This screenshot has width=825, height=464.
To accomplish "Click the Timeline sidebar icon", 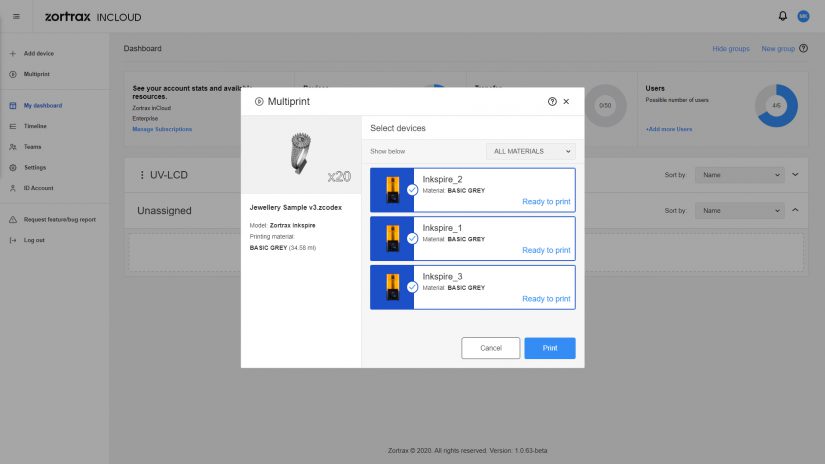I will tap(13, 126).
